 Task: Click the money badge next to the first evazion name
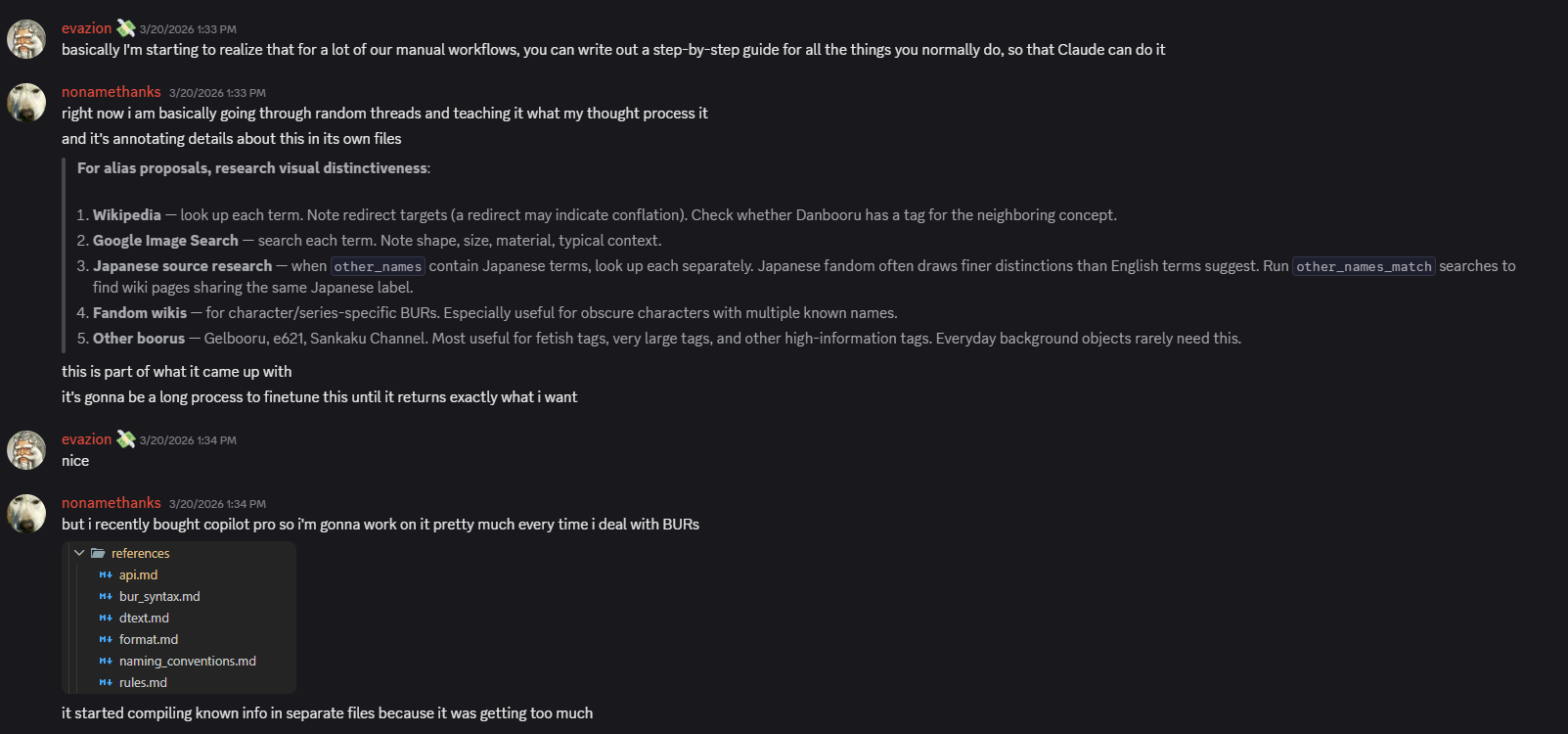[x=126, y=28]
